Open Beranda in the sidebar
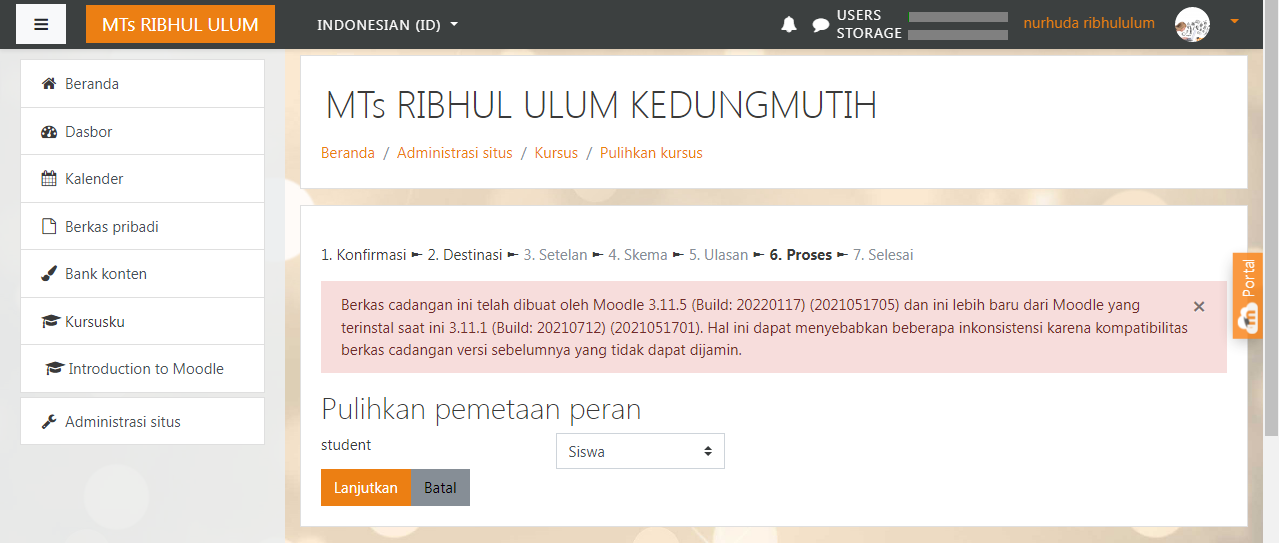 coord(142,84)
